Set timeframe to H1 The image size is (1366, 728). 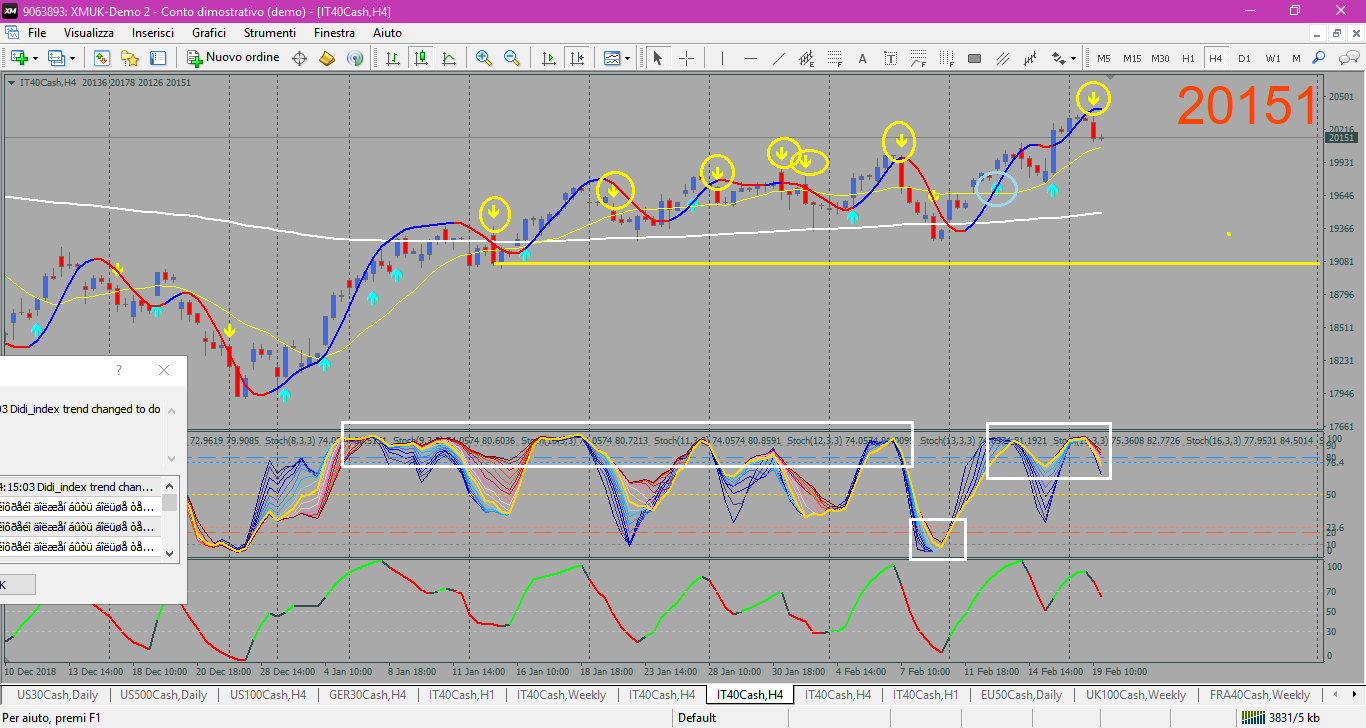pos(1188,58)
